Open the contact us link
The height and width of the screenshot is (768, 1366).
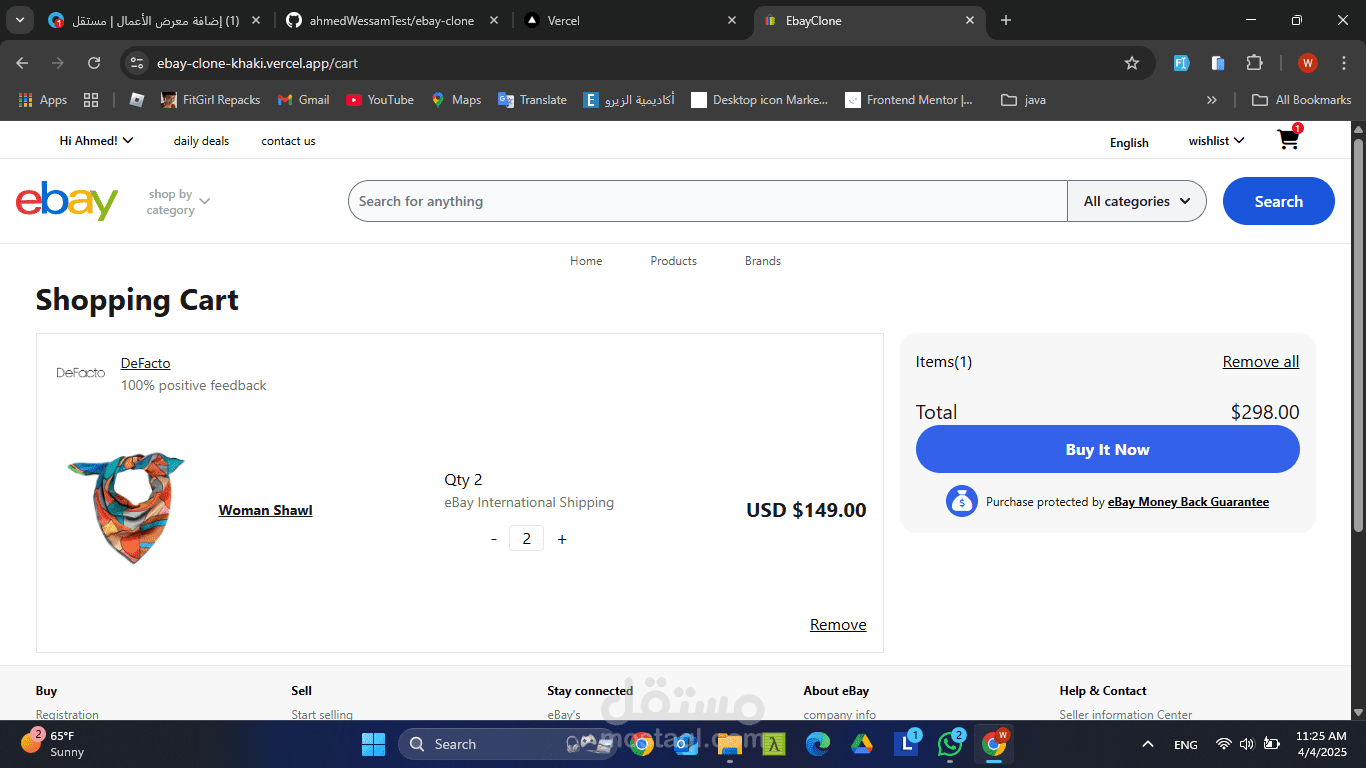(289, 141)
